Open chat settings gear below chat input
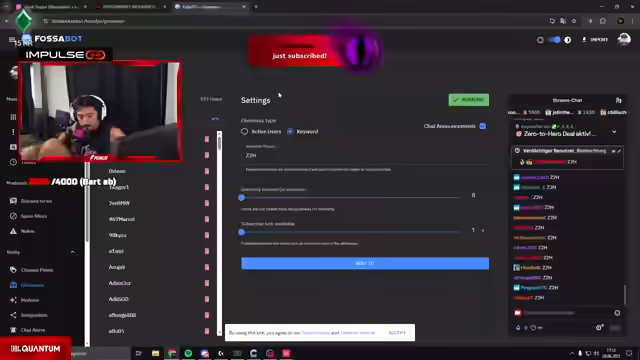640x360 pixels. pos(599,327)
